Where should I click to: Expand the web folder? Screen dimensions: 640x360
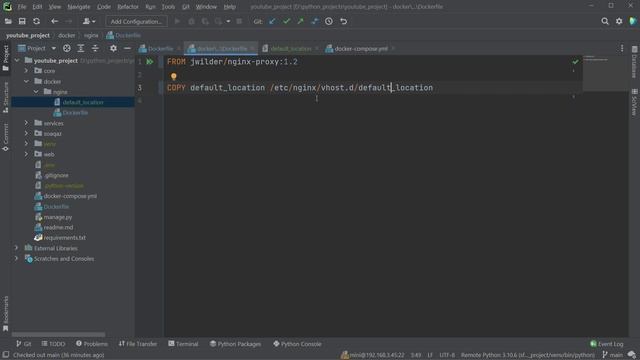coord(26,154)
